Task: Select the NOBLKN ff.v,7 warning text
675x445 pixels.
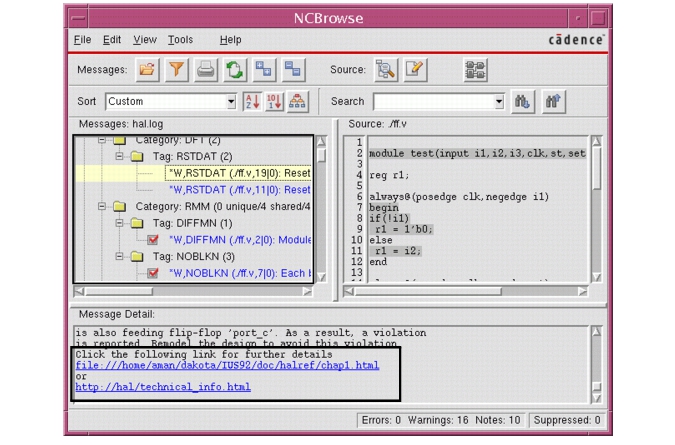Action: pyautogui.click(x=240, y=273)
